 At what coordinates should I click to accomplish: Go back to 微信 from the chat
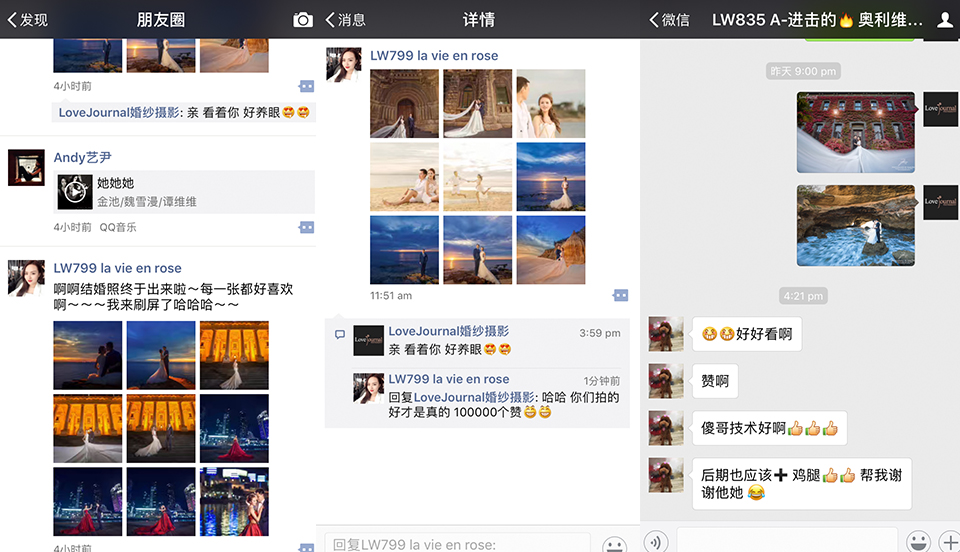tap(670, 20)
